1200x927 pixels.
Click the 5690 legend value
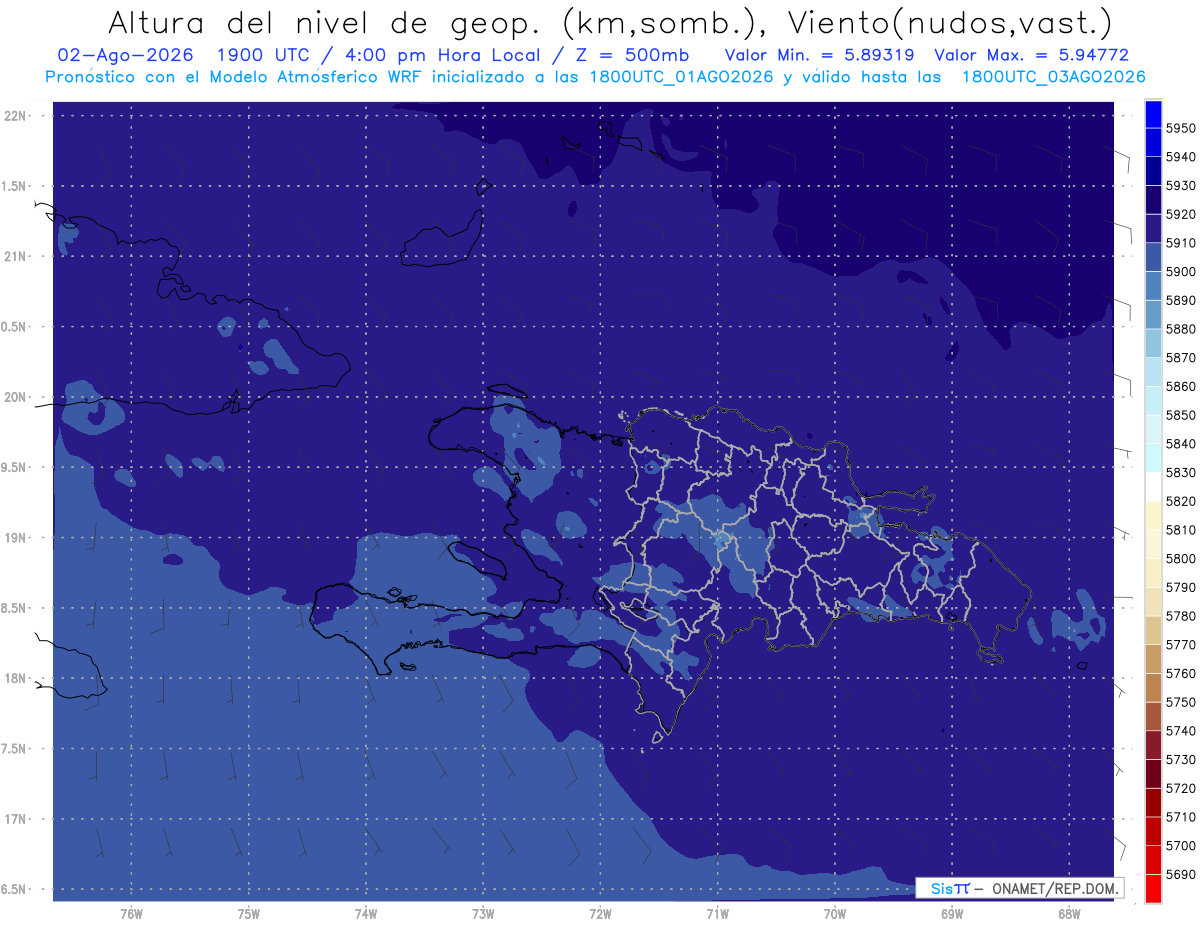pyautogui.click(x=1181, y=874)
